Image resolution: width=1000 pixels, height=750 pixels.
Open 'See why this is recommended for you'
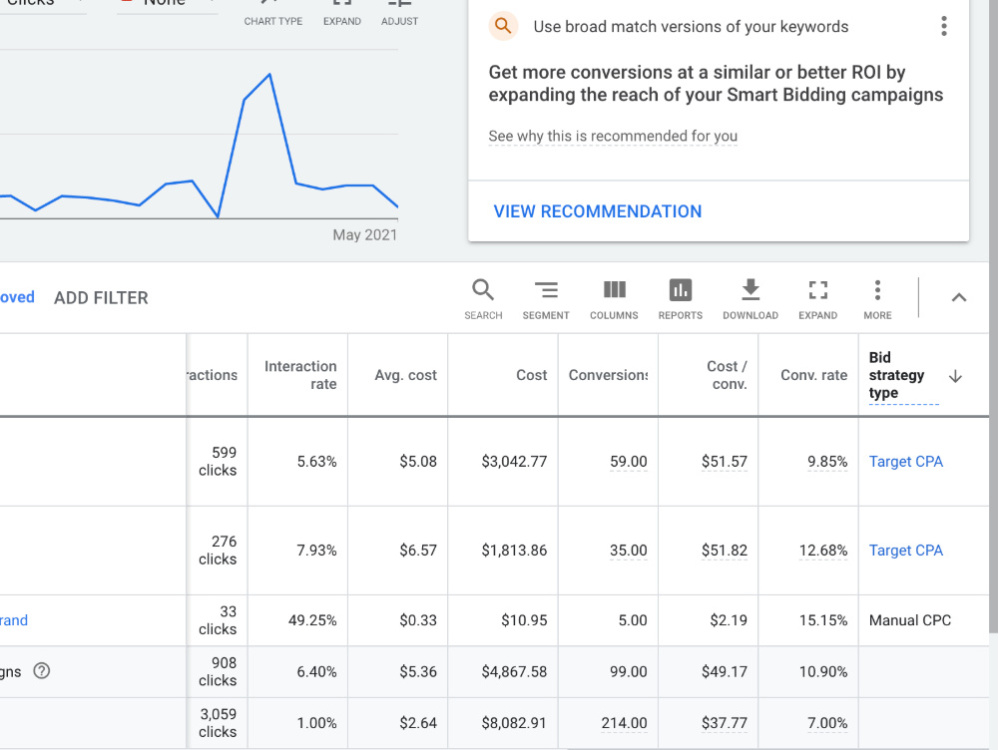(x=613, y=136)
